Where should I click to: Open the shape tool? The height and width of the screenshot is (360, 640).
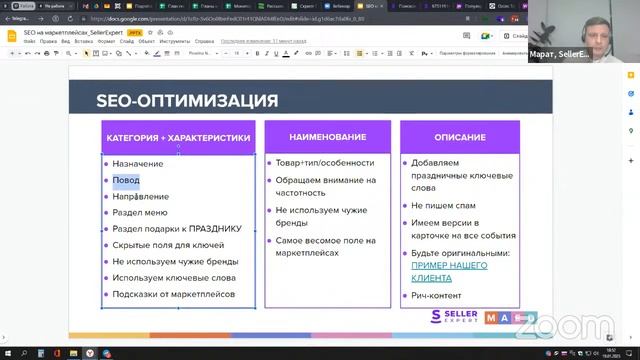(x=119, y=53)
